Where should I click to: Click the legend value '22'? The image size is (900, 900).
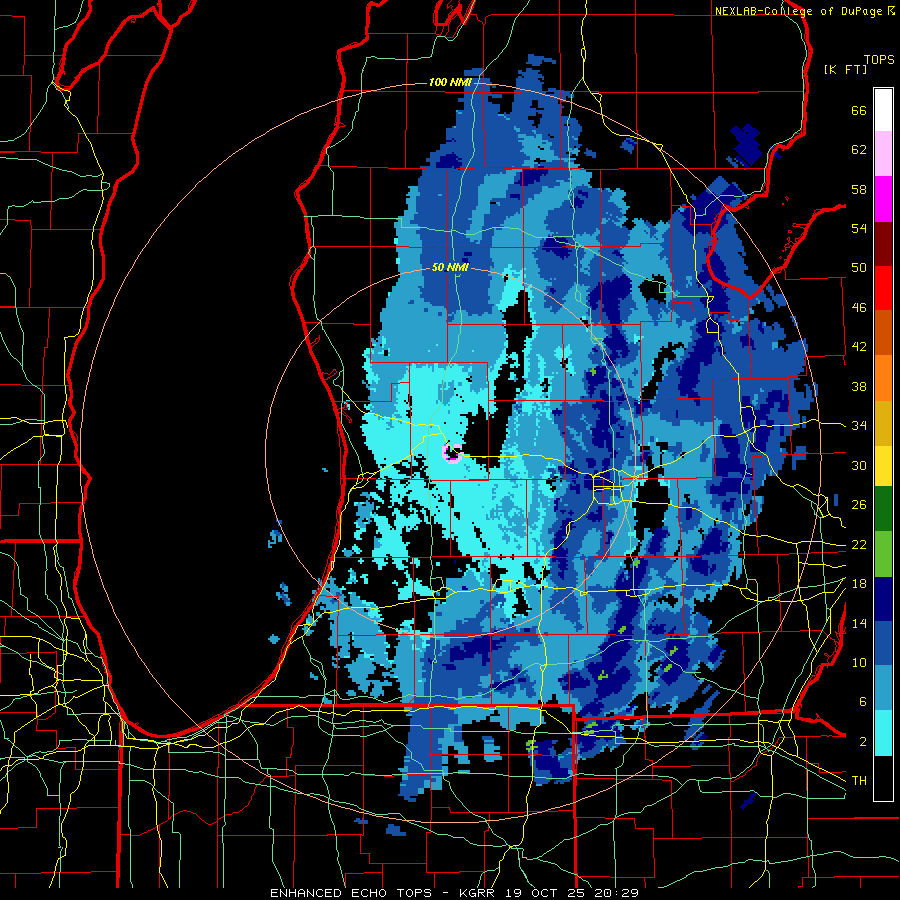(x=859, y=544)
